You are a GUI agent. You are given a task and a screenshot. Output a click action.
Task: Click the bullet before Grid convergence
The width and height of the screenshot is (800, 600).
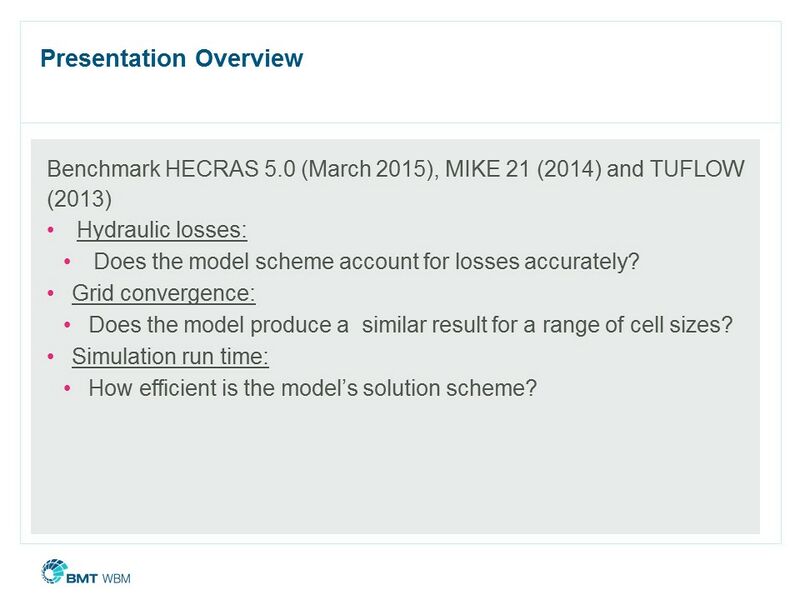click(x=51, y=294)
